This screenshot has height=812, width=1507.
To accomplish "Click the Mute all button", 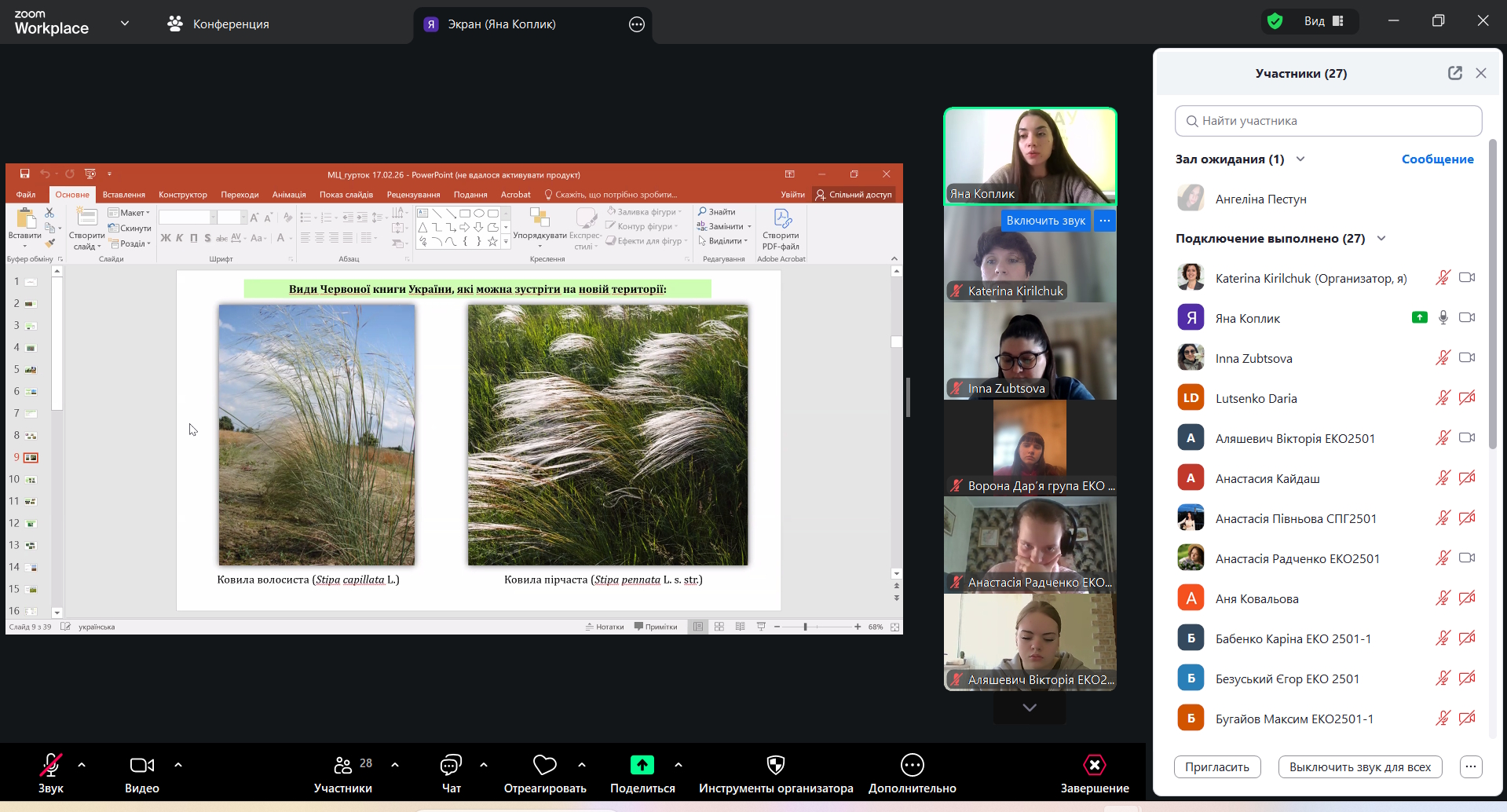I will pyautogui.click(x=1359, y=767).
